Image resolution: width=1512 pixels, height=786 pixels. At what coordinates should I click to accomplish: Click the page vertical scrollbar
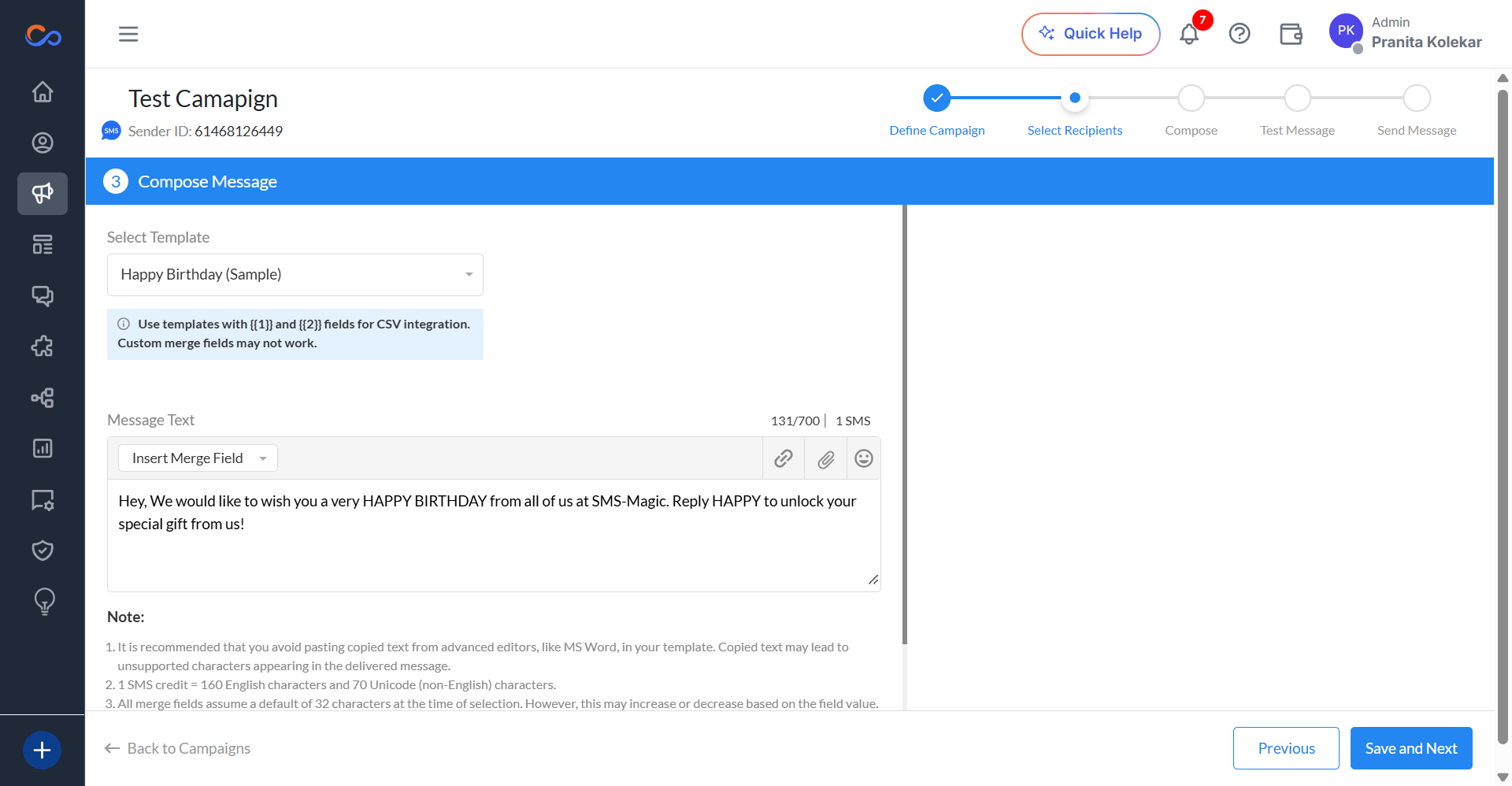pyautogui.click(x=1503, y=417)
